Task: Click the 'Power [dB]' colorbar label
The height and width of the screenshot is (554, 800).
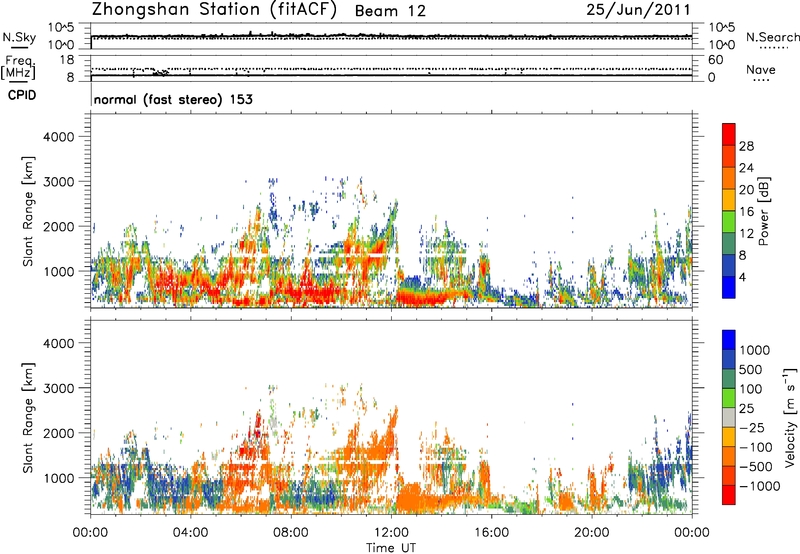Action: pyautogui.click(x=763, y=211)
